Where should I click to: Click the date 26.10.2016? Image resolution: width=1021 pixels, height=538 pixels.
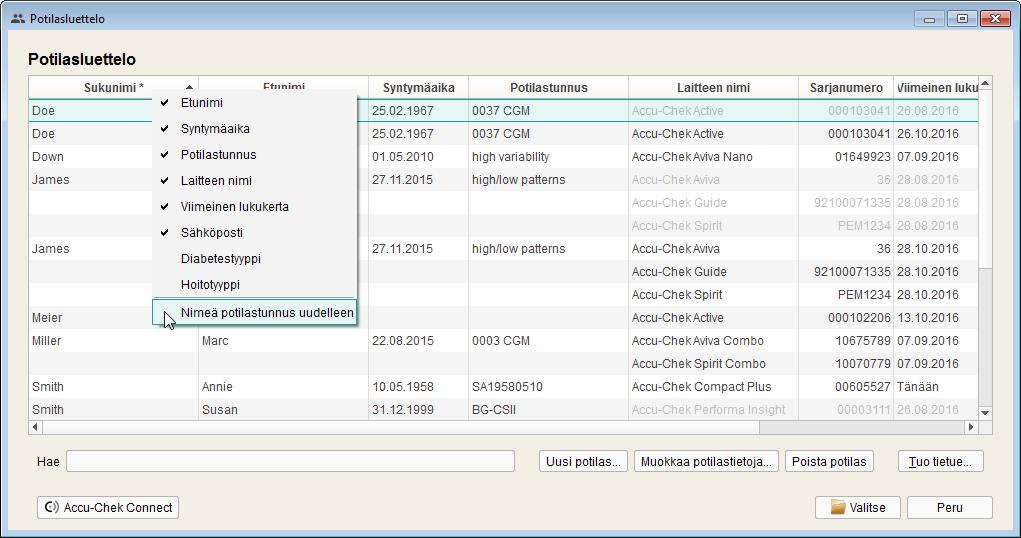[x=928, y=134]
